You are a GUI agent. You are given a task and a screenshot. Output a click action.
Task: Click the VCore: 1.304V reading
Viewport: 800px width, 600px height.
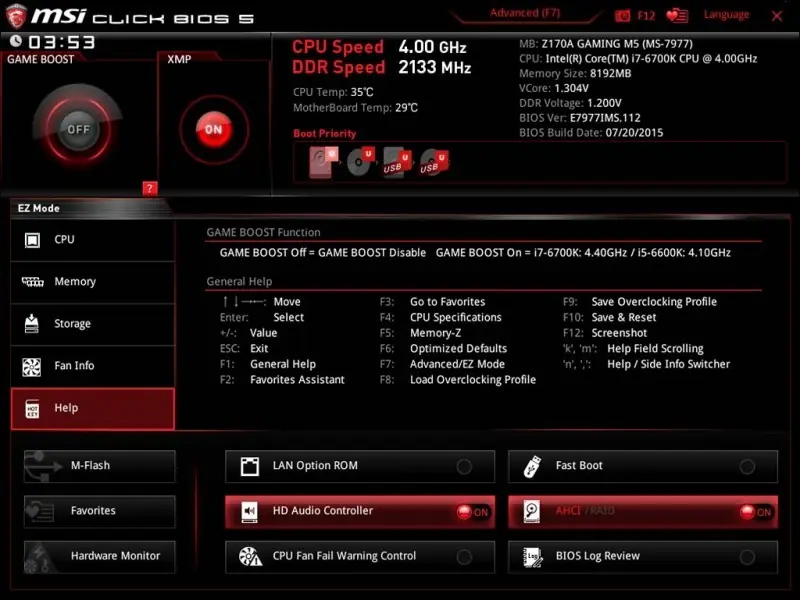[x=554, y=88]
